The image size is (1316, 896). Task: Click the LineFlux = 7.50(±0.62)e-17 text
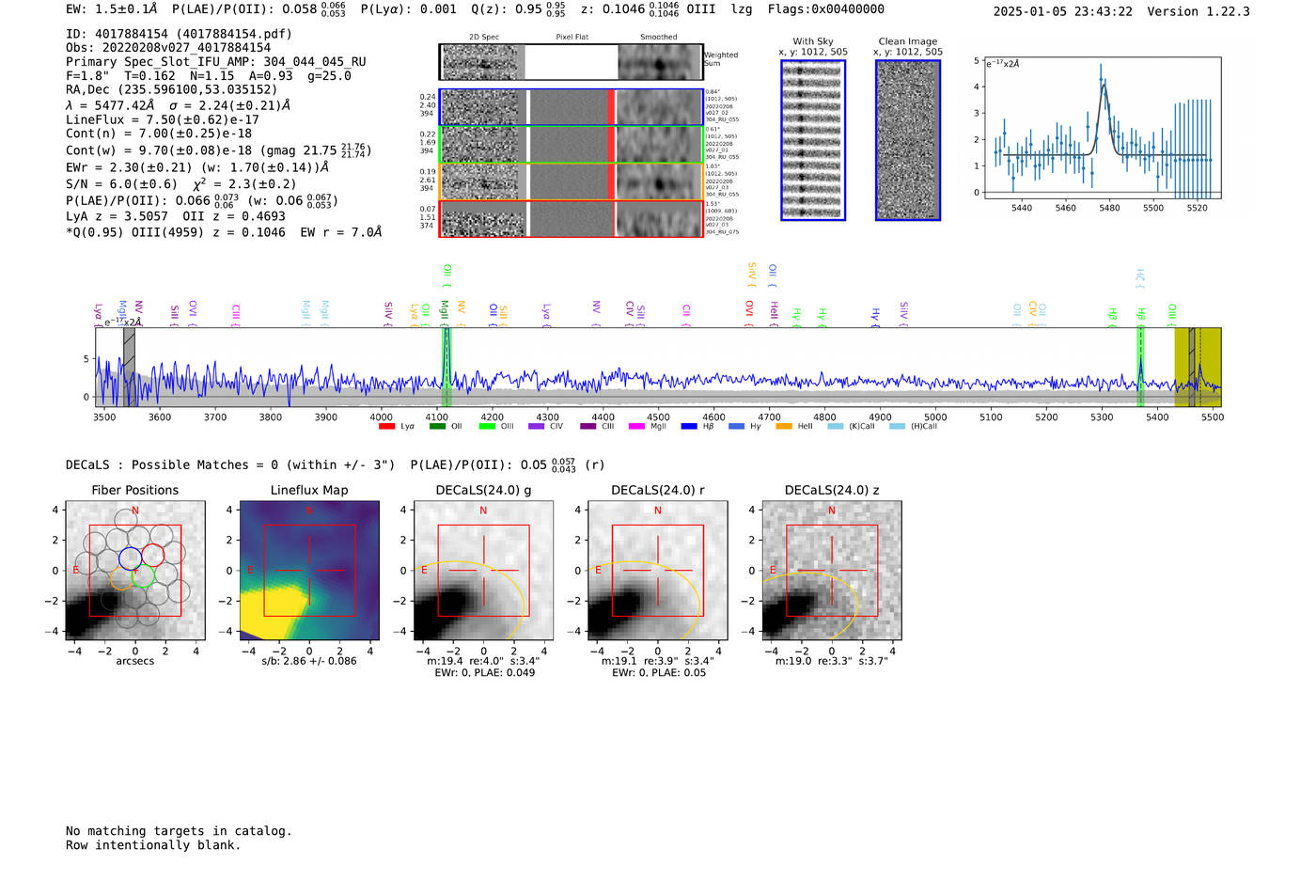(163, 120)
